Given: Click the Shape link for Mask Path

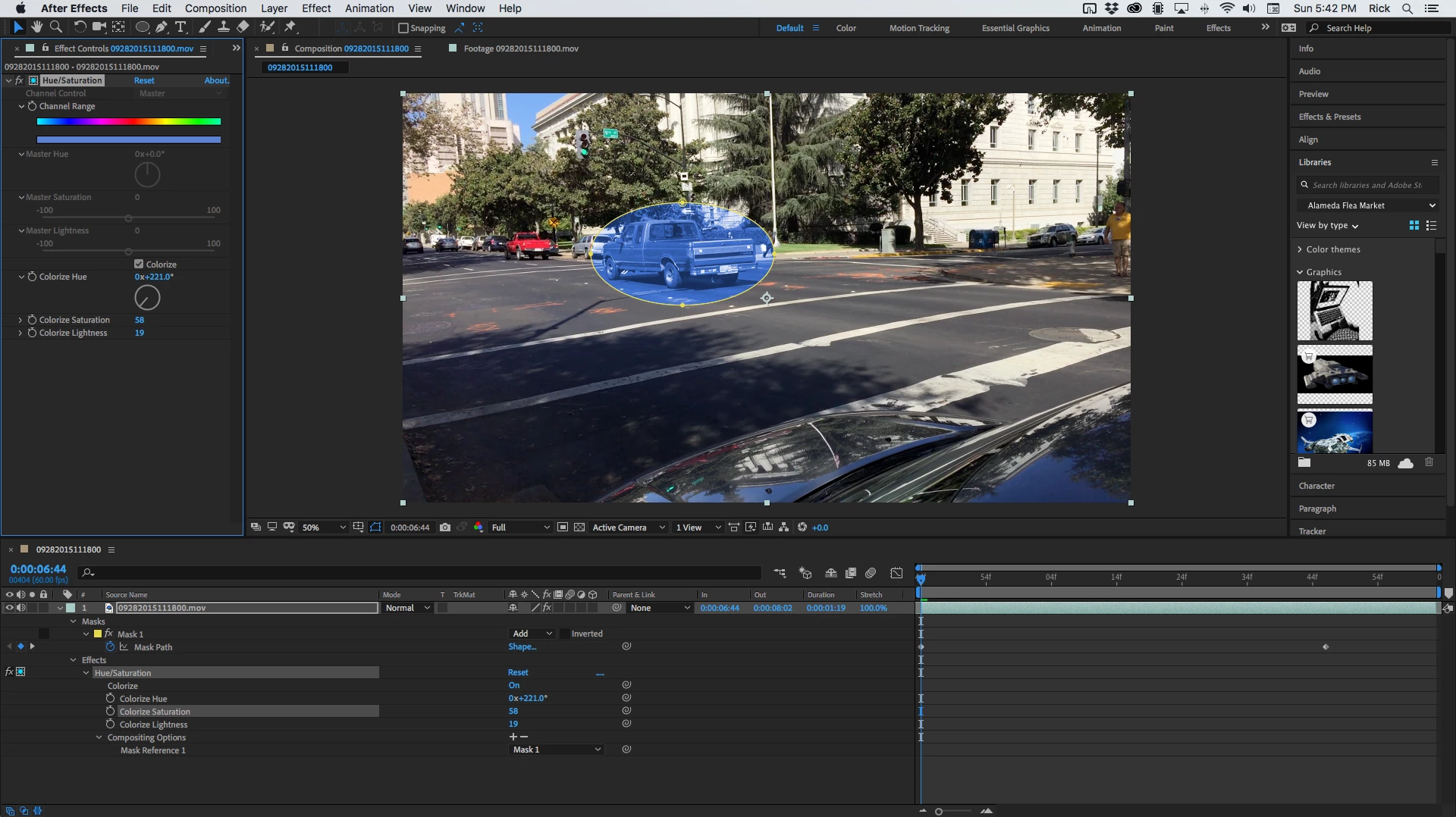Looking at the screenshot, I should [x=522, y=646].
